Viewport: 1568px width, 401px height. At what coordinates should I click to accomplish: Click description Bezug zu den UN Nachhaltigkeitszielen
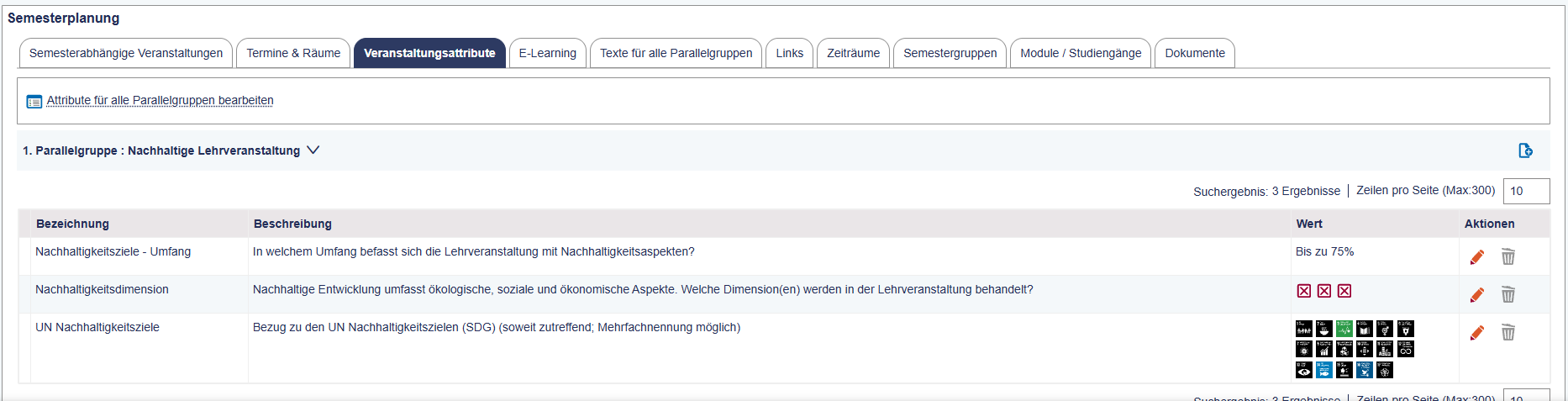497,327
